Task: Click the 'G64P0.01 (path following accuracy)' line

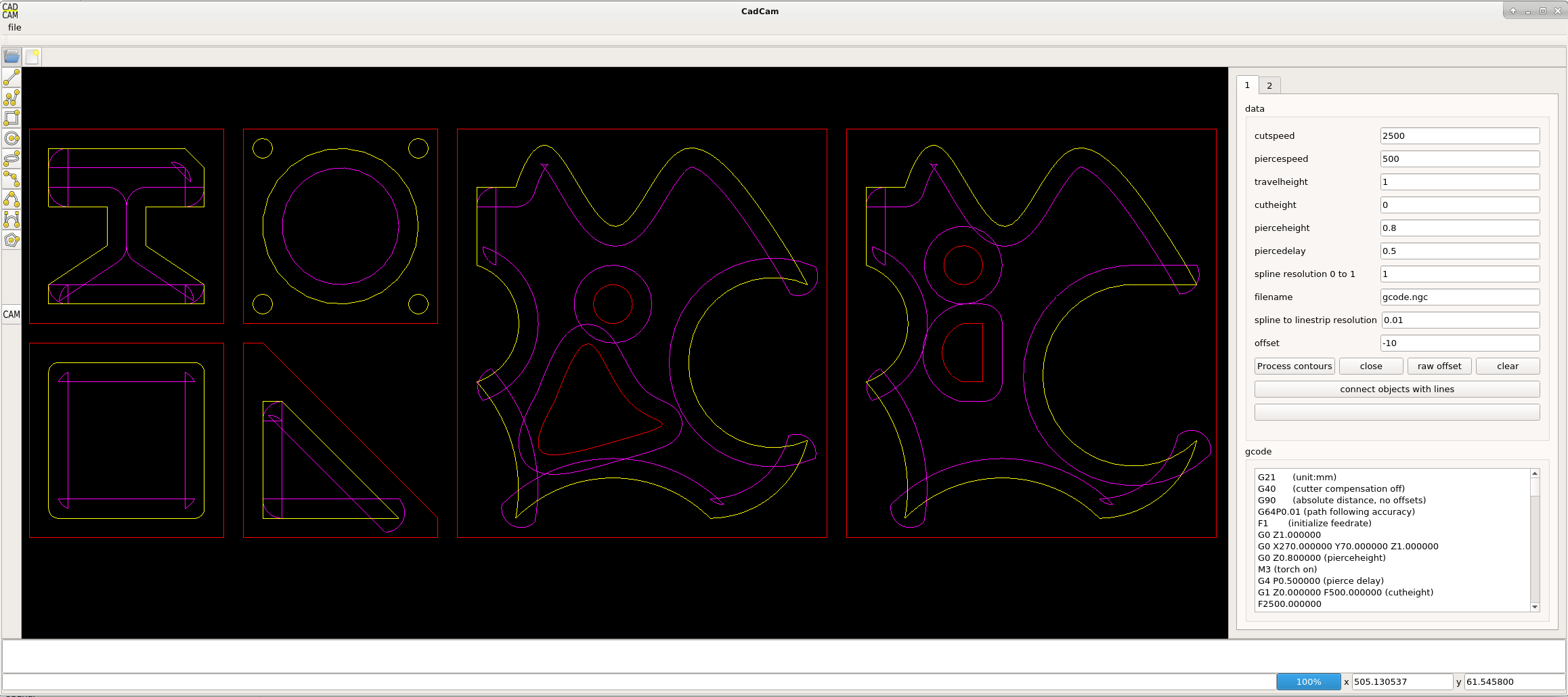Action: (x=1336, y=511)
